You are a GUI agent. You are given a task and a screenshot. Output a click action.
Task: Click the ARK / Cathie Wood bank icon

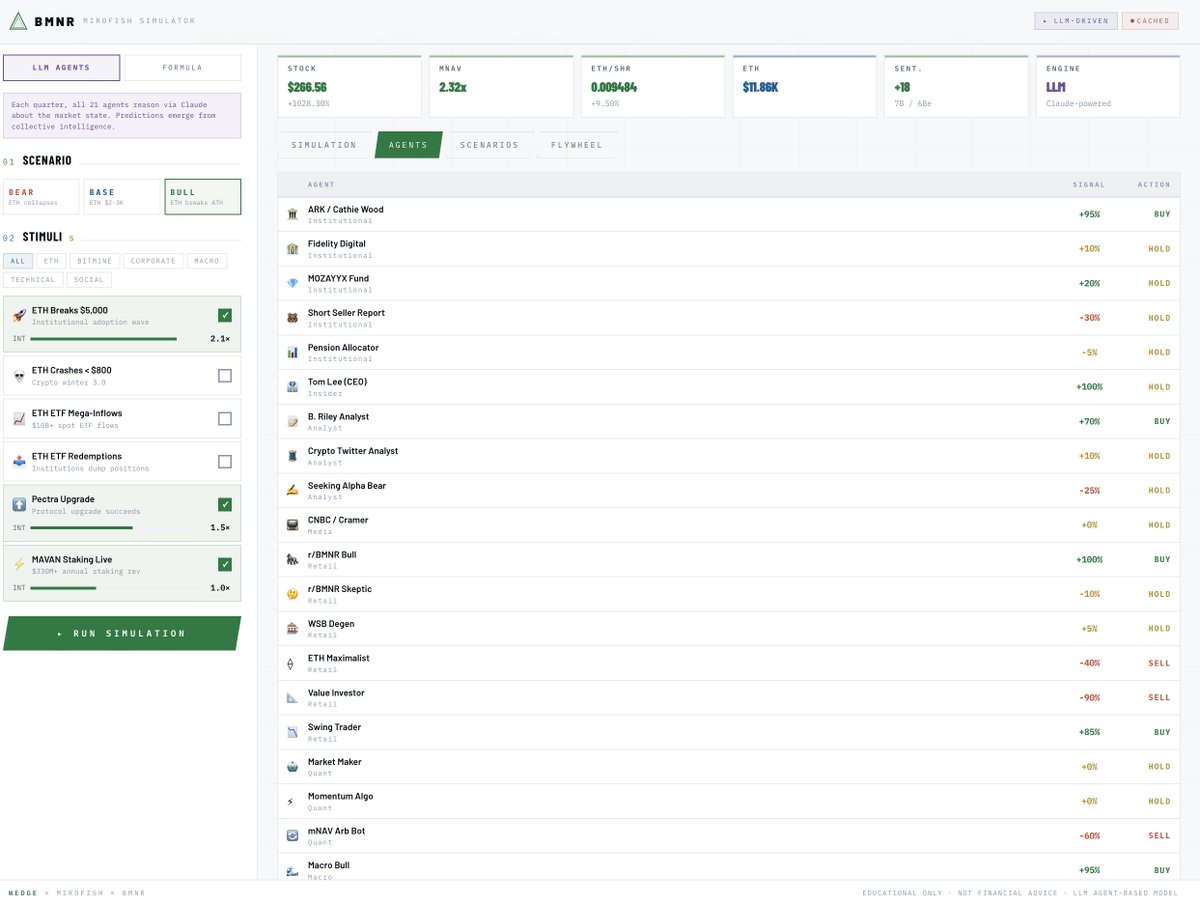(x=292, y=214)
